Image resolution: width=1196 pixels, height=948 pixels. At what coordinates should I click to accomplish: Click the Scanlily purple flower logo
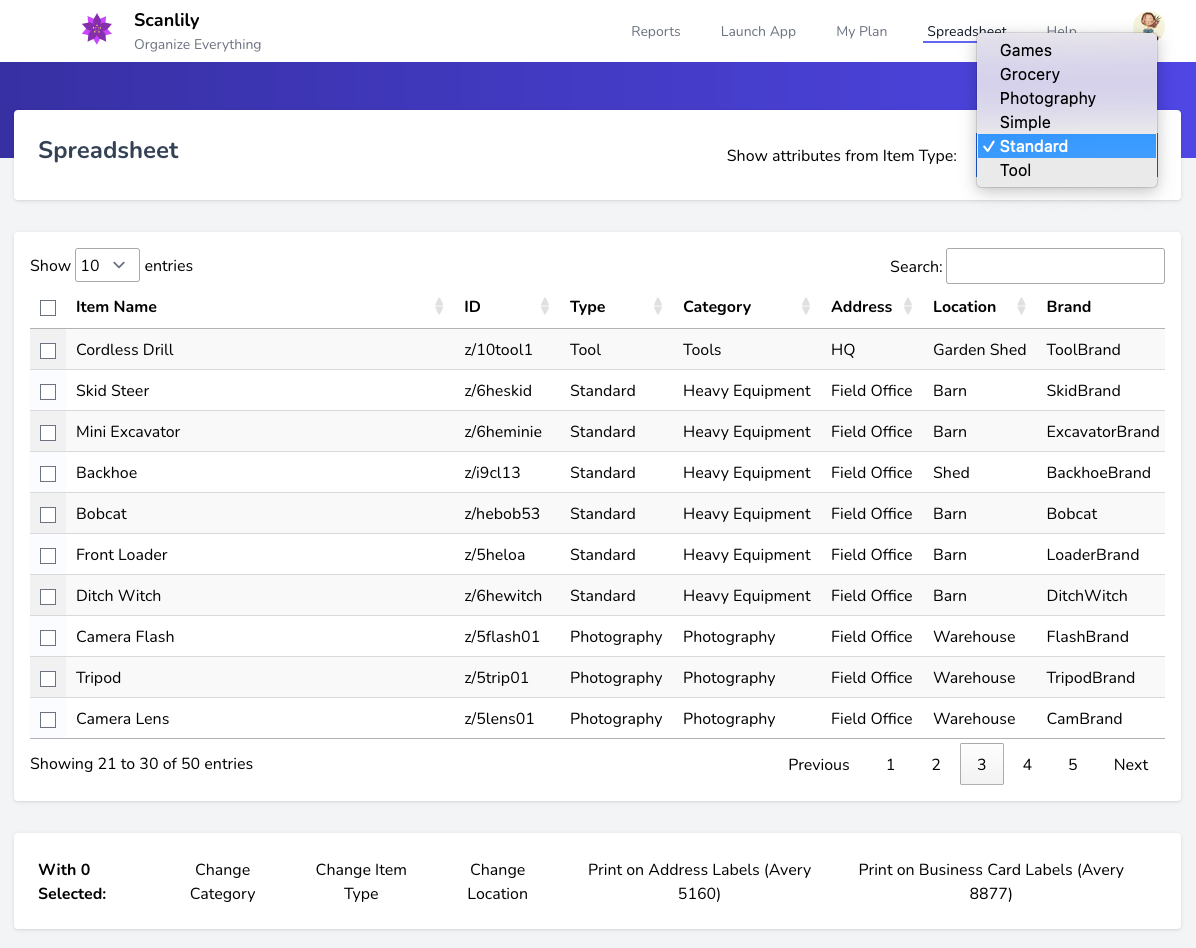[97, 30]
